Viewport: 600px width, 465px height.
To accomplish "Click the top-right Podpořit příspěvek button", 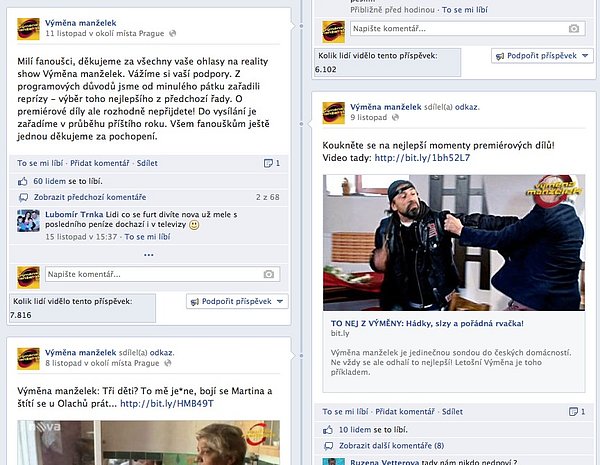I will click(x=543, y=56).
